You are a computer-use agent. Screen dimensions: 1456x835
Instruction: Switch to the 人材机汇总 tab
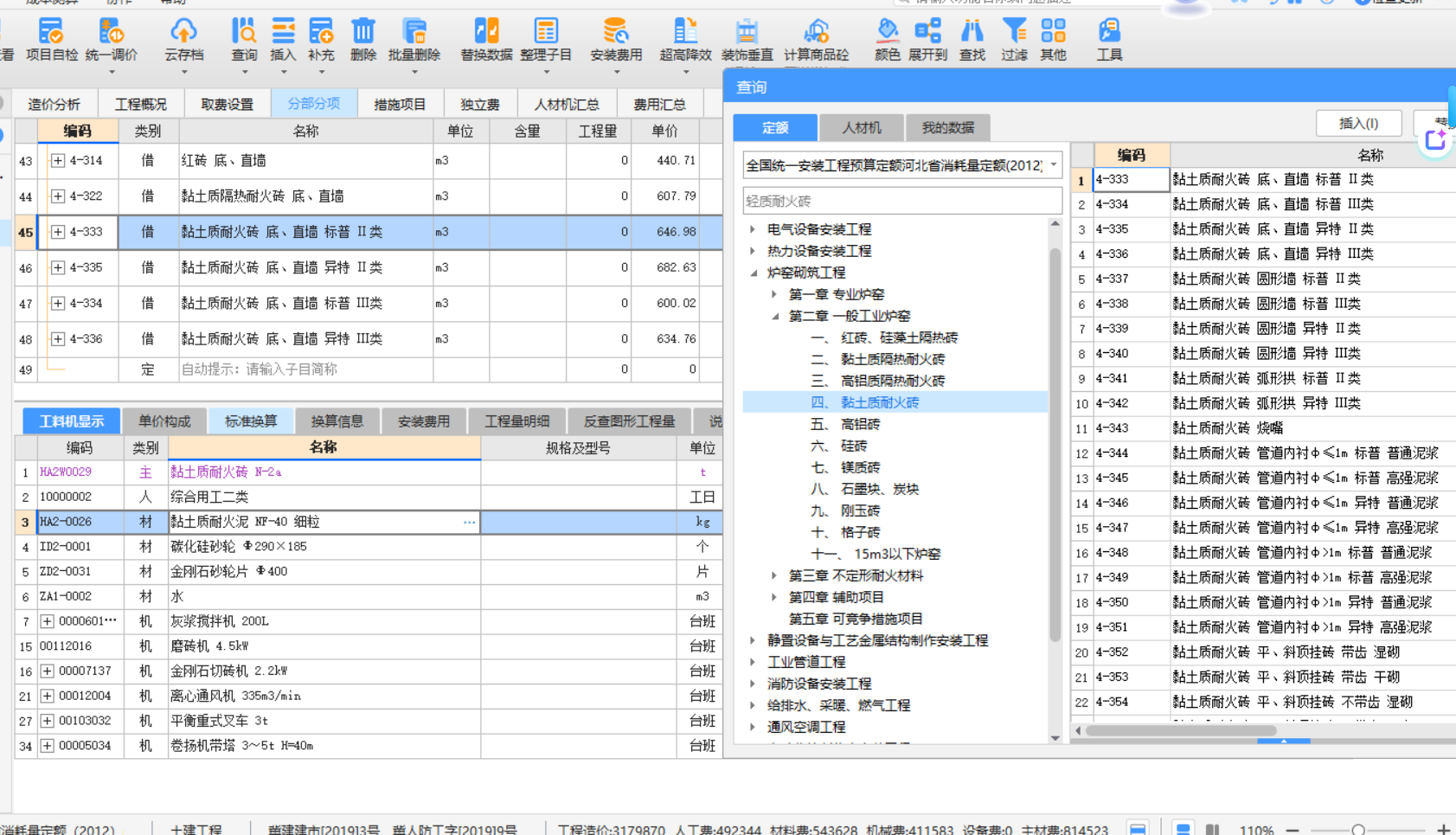click(x=566, y=104)
